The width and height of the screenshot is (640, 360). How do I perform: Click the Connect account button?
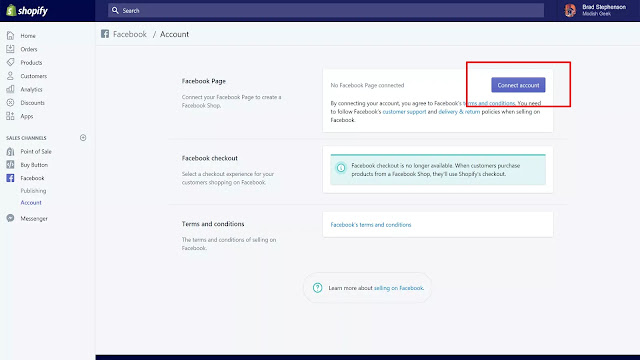[518, 85]
